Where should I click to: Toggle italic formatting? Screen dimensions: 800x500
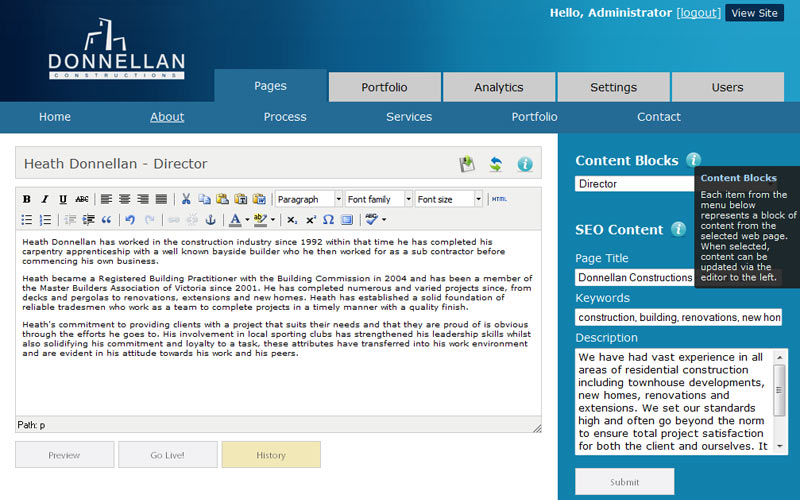[45, 199]
